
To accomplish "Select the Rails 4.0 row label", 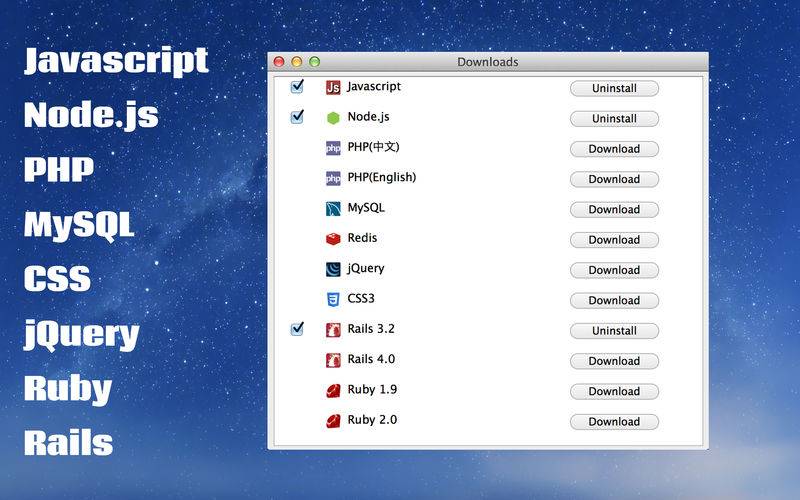I will point(371,359).
